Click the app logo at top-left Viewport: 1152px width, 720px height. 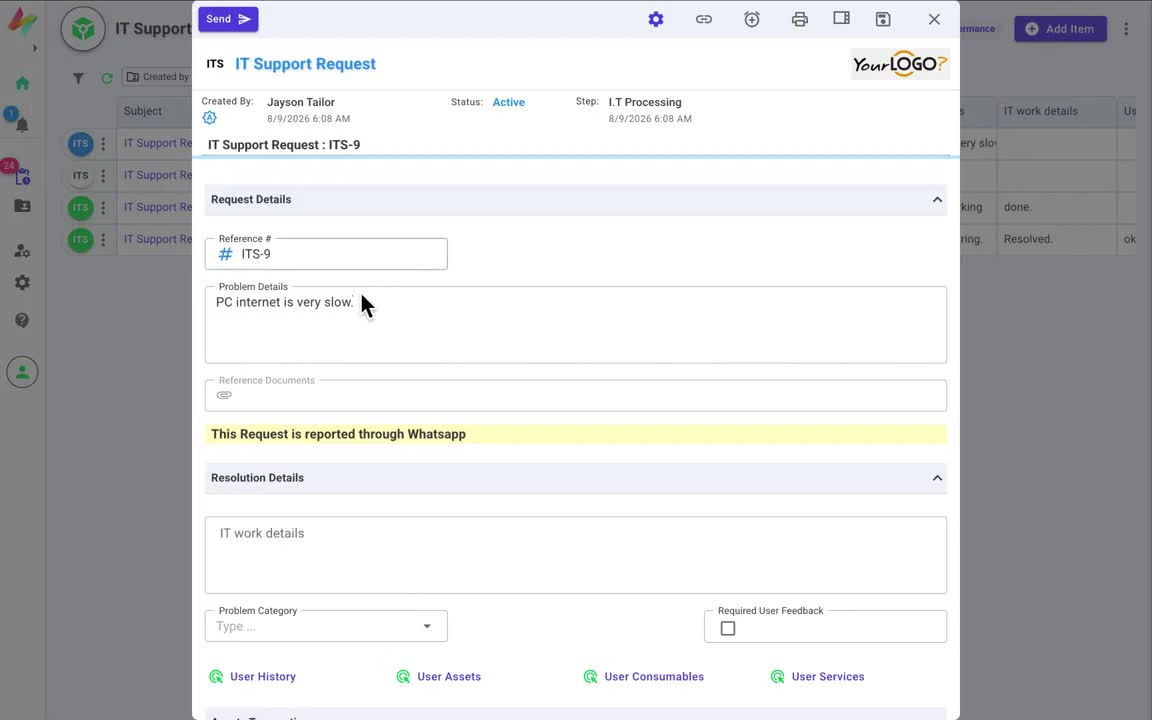(21, 21)
